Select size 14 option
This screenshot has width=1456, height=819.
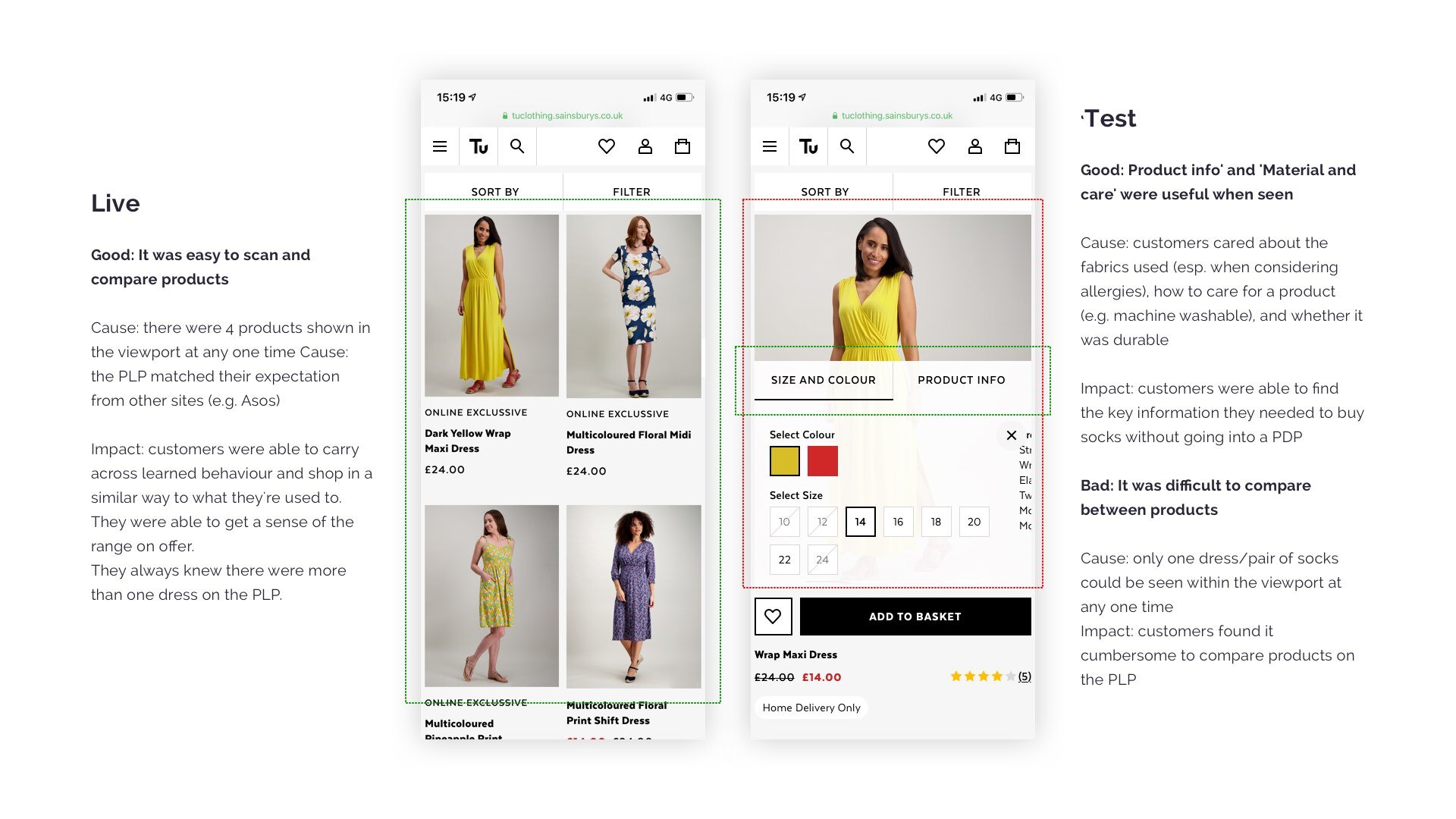pos(860,522)
